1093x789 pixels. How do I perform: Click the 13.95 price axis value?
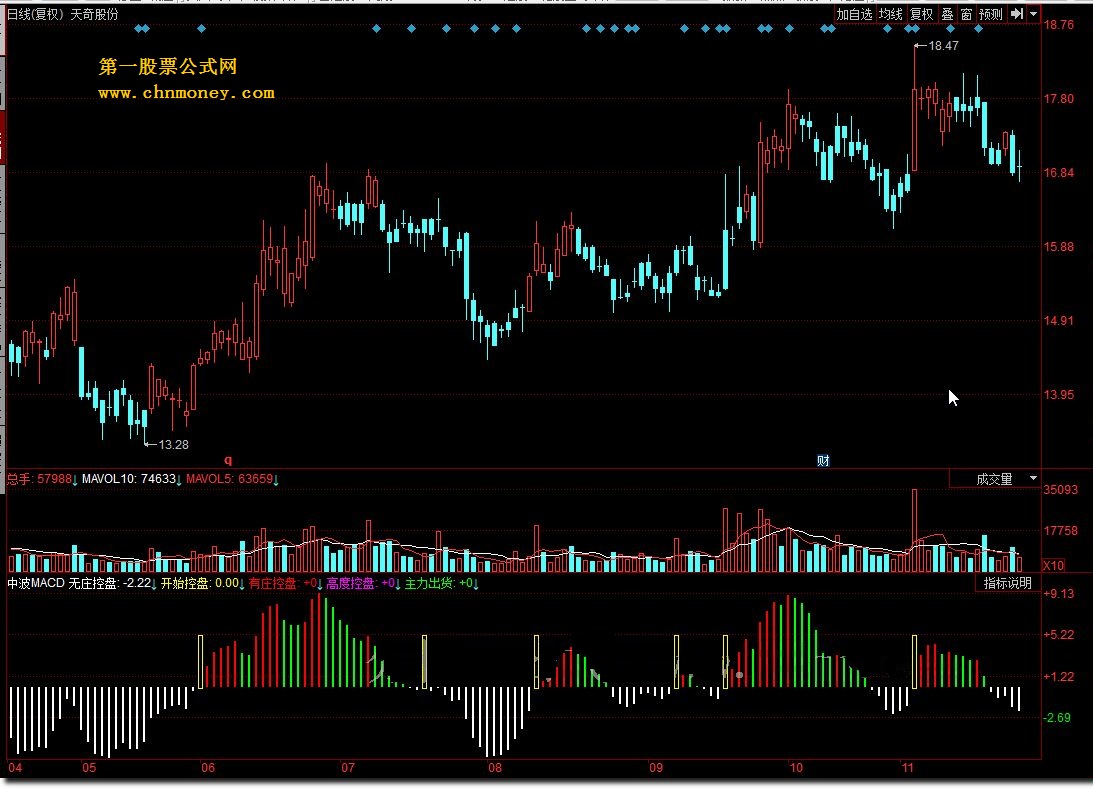(1059, 394)
